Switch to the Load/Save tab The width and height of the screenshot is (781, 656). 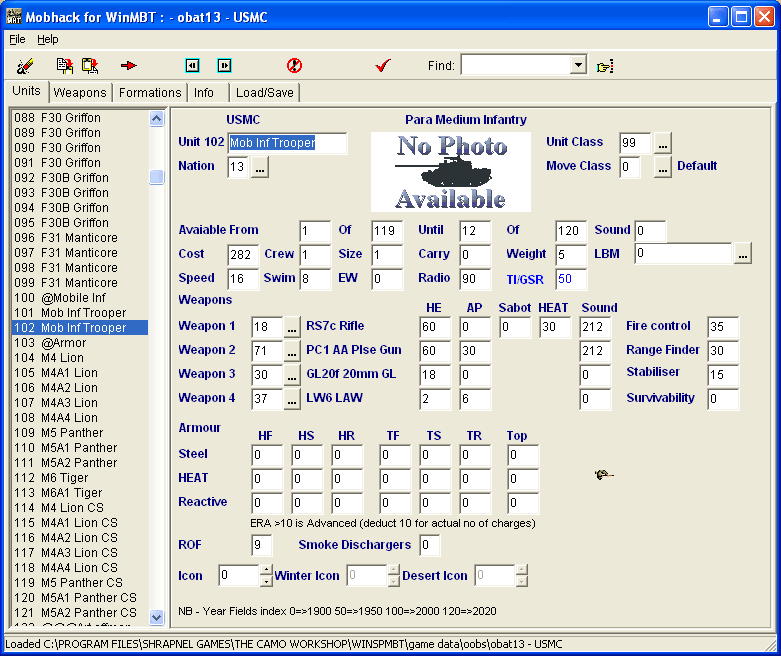pos(264,93)
